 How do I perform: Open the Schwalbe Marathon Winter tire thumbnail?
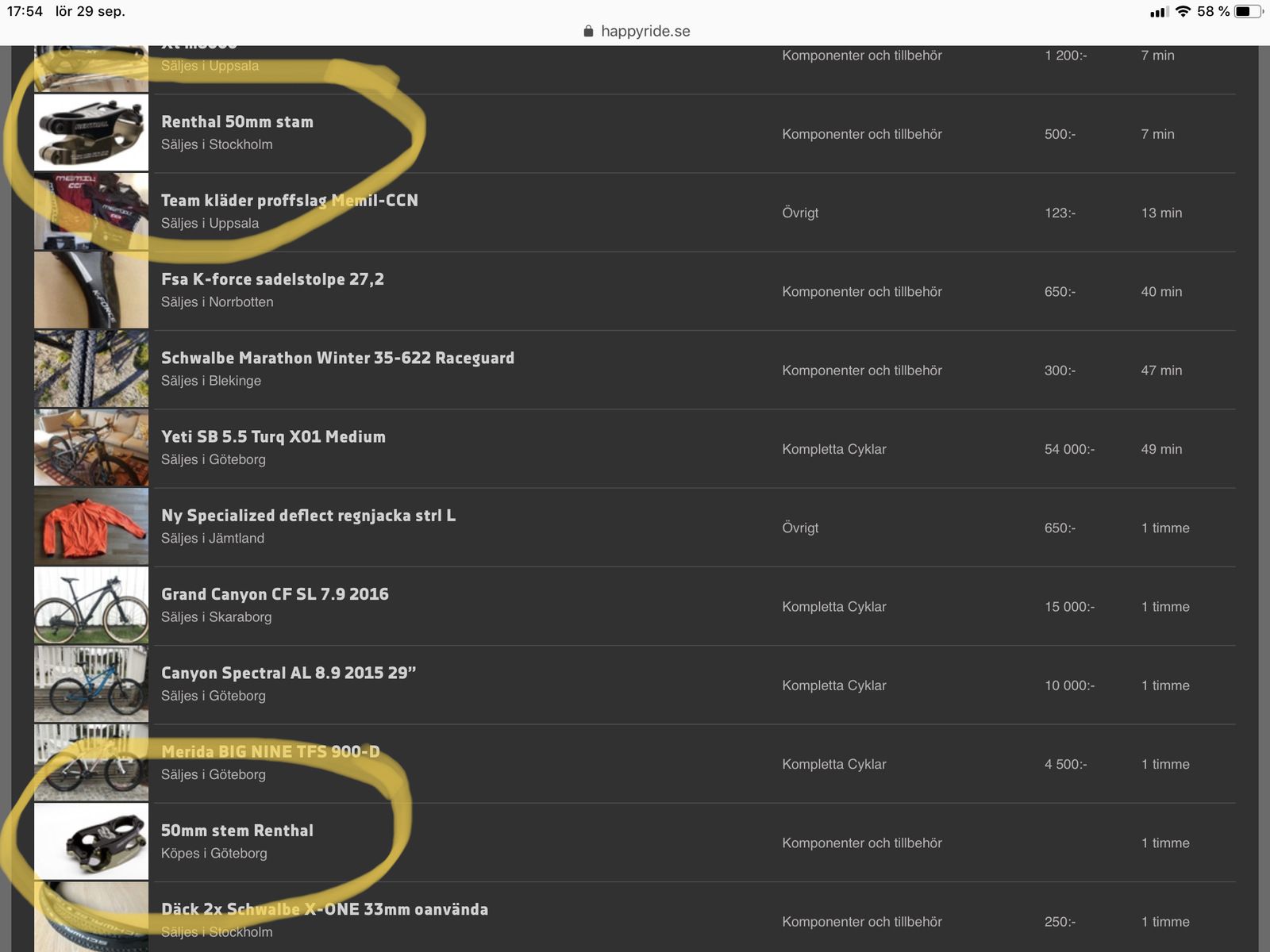tap(91, 369)
